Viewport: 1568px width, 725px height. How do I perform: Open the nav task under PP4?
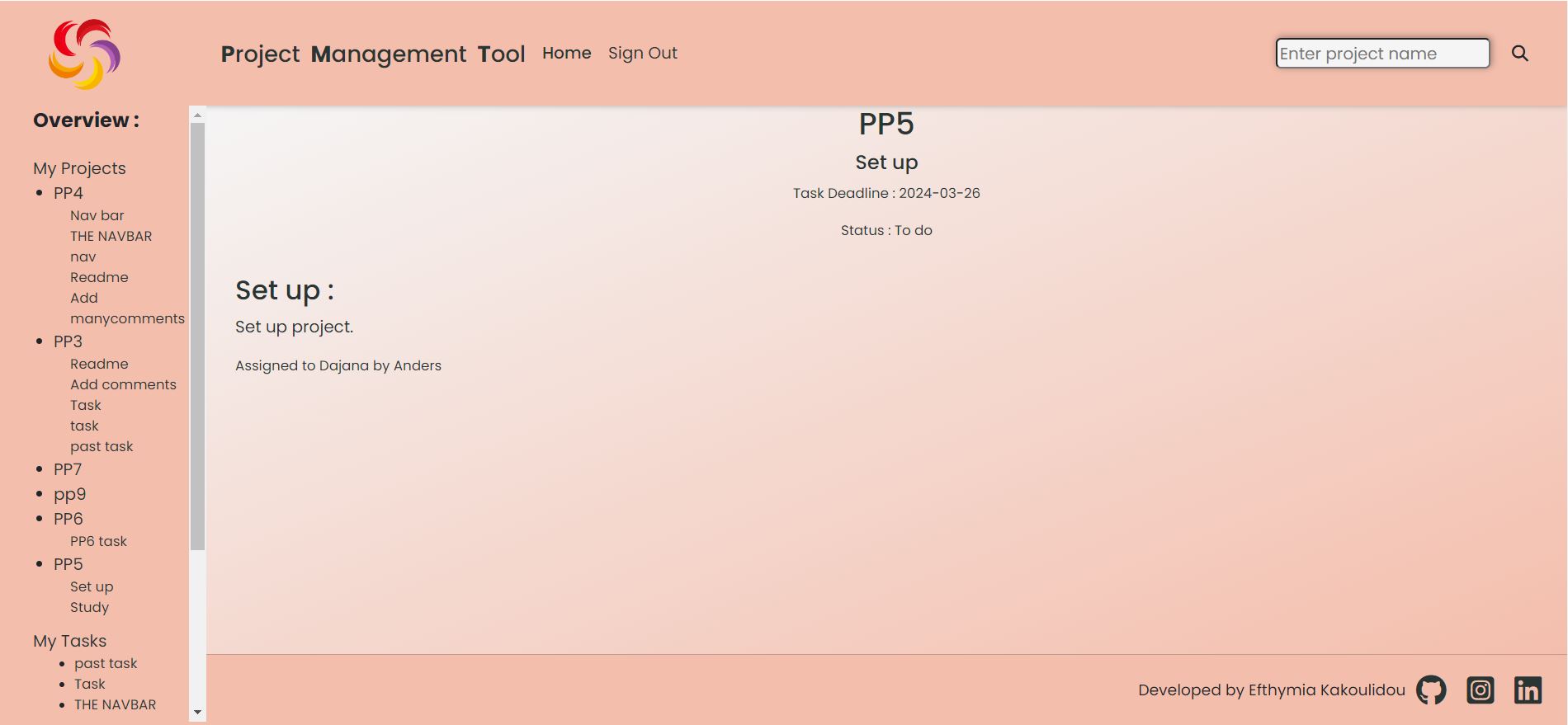click(83, 257)
